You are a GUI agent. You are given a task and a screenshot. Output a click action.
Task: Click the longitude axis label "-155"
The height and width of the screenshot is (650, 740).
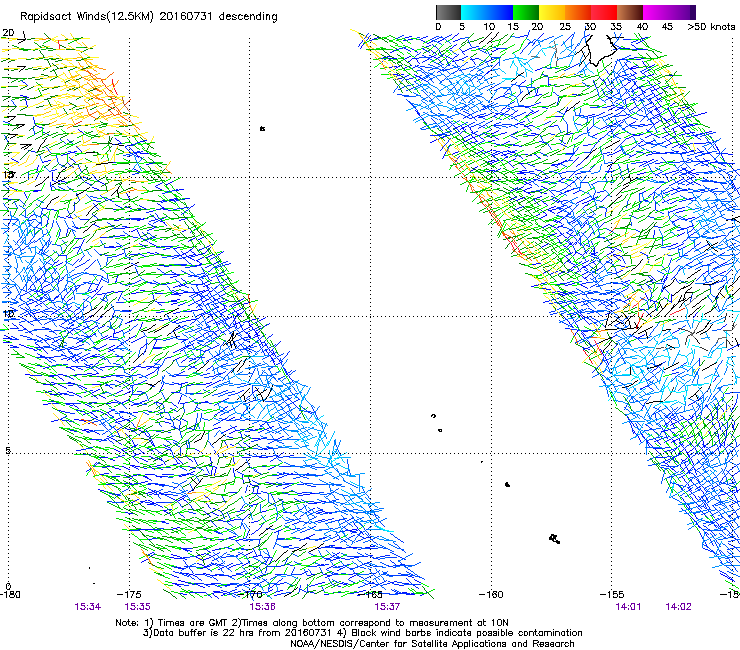click(612, 594)
